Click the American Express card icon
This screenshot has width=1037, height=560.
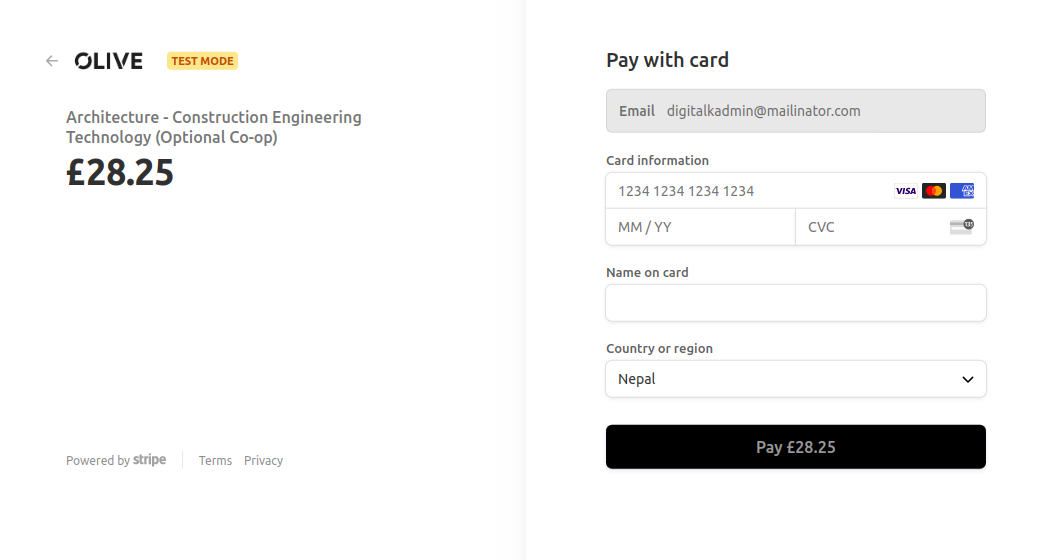pos(962,191)
